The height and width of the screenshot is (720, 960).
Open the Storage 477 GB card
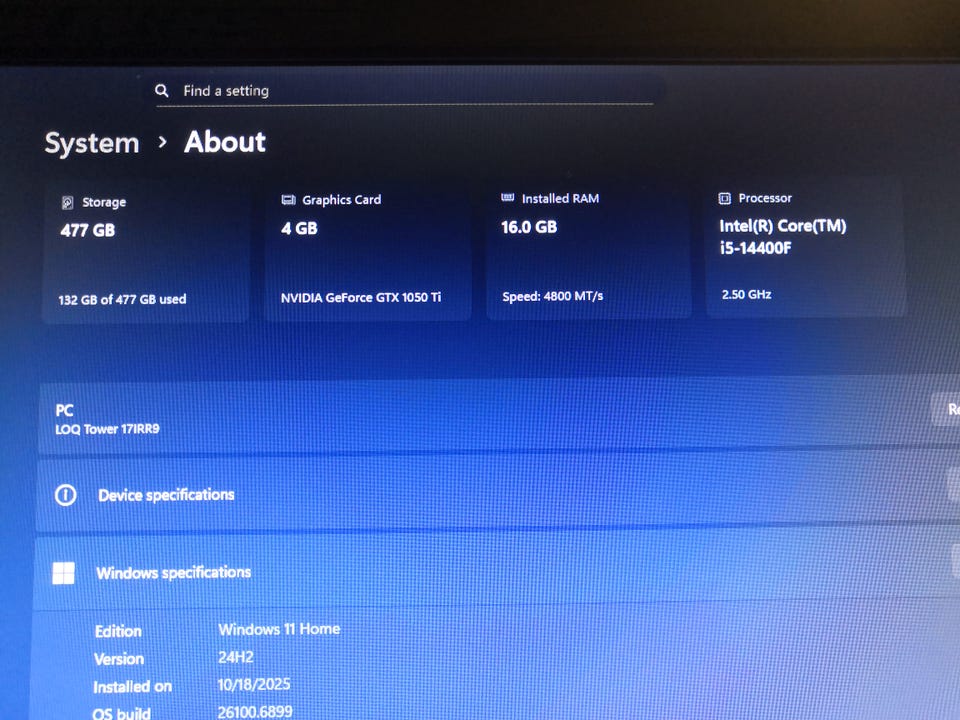pos(146,252)
